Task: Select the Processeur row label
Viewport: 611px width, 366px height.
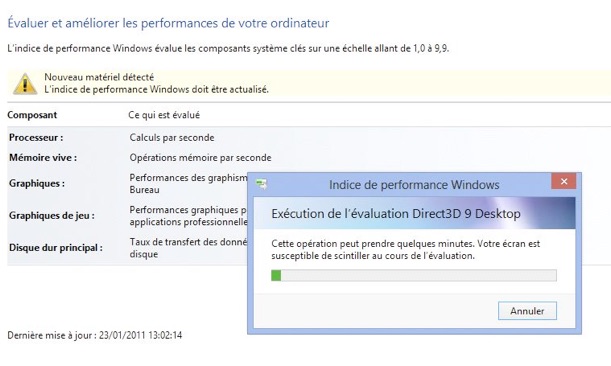Action: (36, 138)
